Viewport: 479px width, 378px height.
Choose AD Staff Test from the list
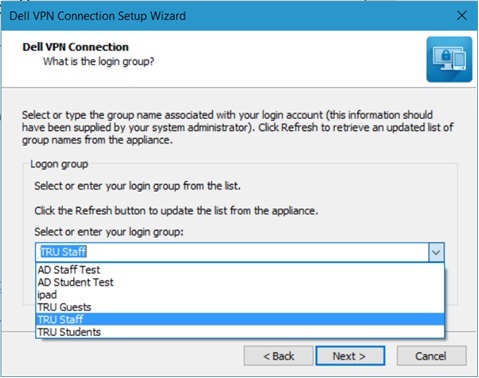pos(240,269)
